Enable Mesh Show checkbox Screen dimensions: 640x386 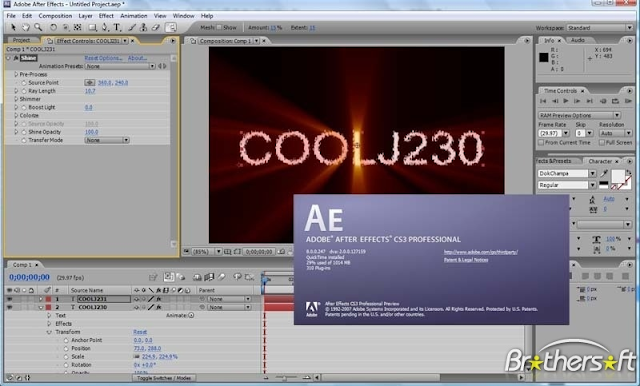coord(219,28)
